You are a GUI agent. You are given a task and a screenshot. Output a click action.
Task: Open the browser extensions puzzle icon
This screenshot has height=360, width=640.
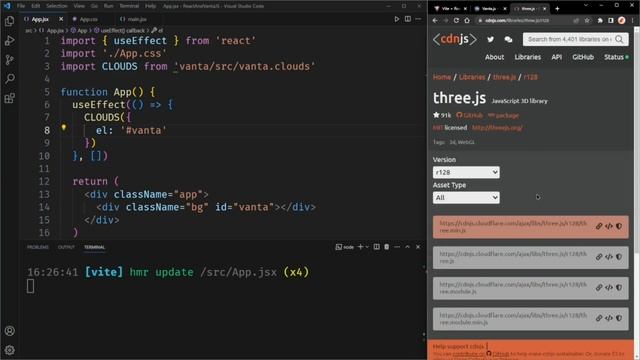[600, 20]
